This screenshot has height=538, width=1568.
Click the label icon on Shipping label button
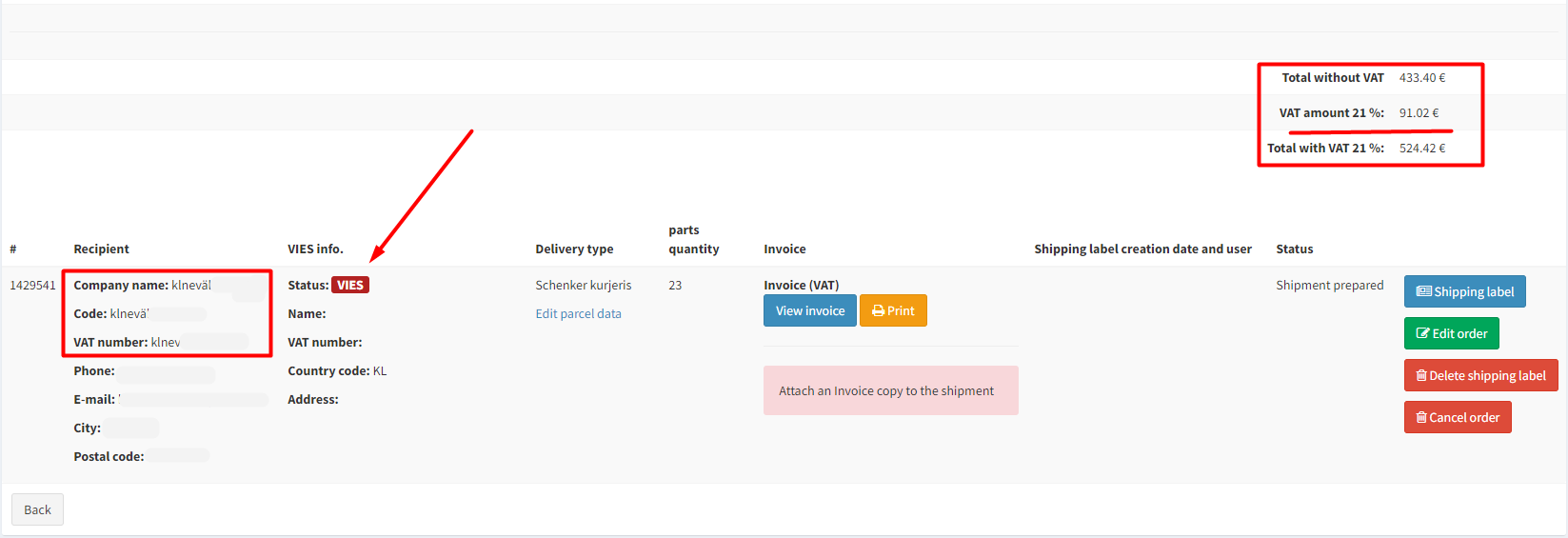pyautogui.click(x=1423, y=292)
